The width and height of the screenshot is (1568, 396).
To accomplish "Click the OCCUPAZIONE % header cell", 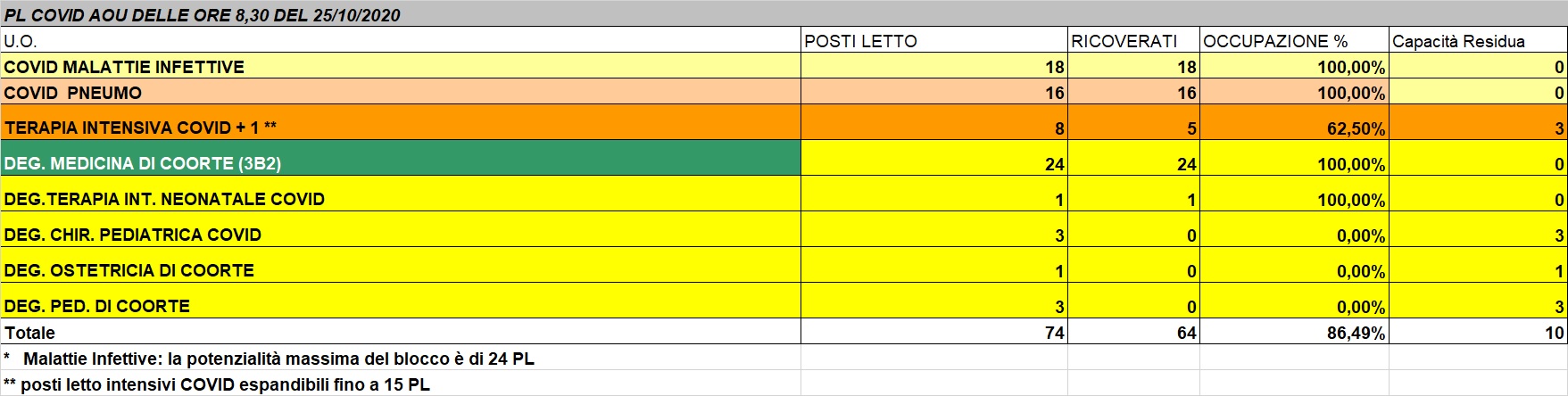I will point(1275,41).
